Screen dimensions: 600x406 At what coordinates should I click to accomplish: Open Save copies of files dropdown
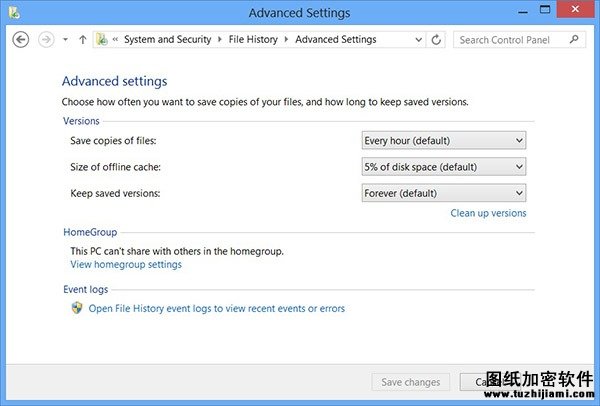pos(444,140)
